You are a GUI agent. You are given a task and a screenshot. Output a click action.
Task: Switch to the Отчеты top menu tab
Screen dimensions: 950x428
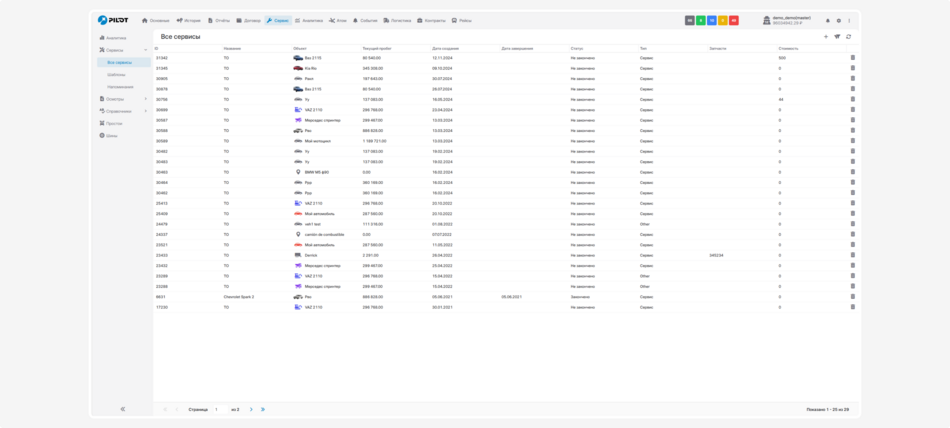point(219,20)
